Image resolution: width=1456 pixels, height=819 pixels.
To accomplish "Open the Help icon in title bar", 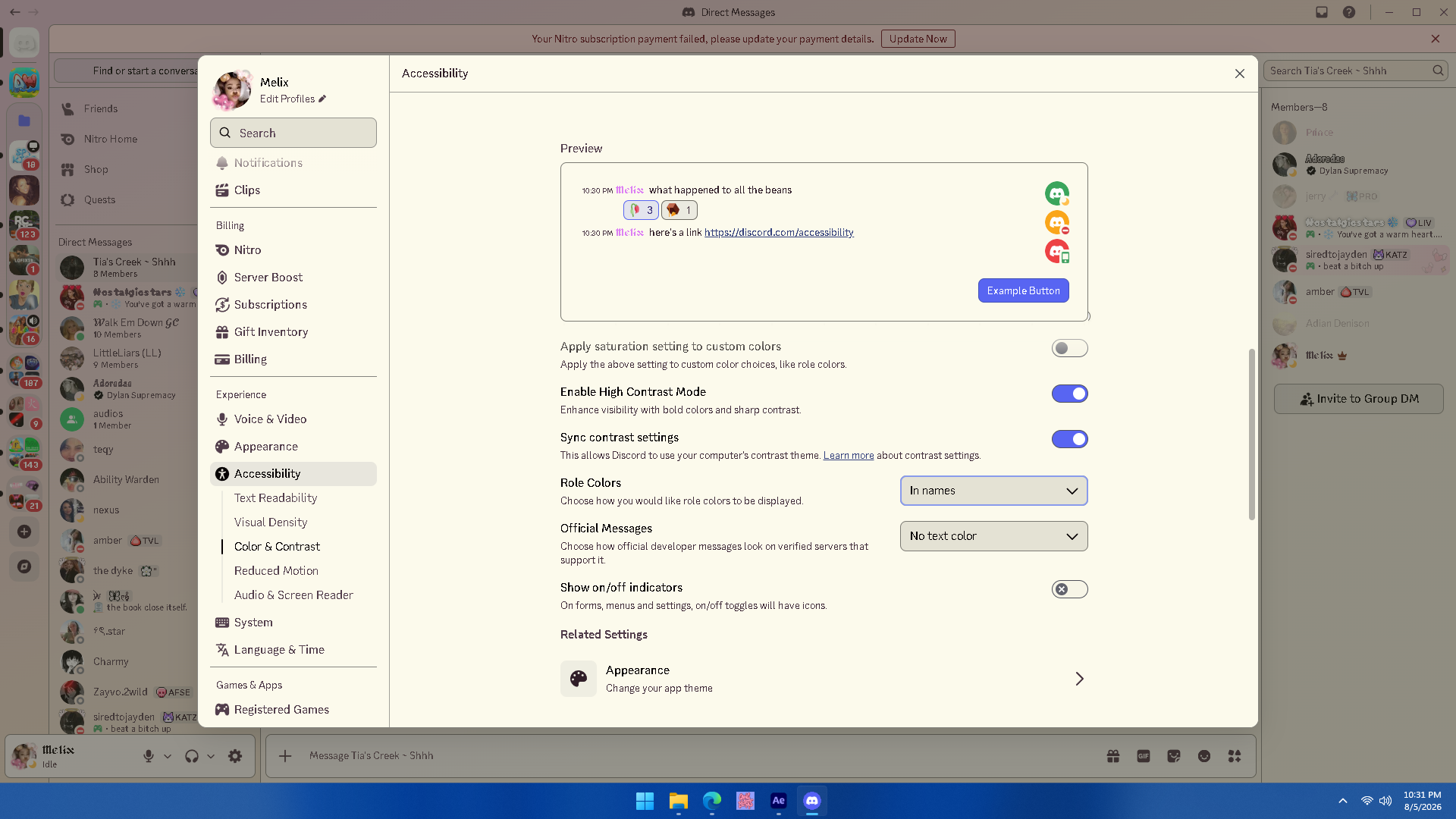I will point(1349,12).
